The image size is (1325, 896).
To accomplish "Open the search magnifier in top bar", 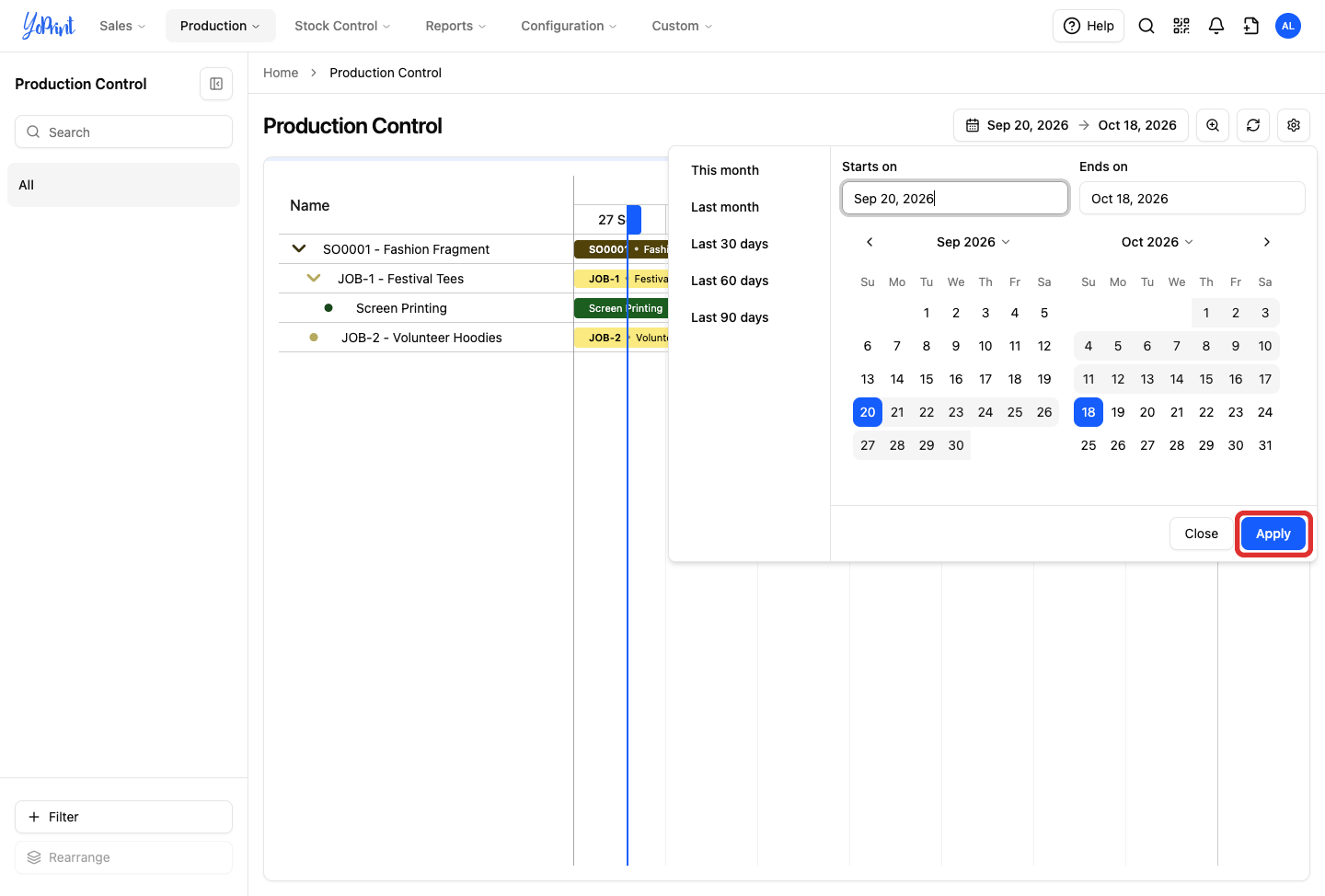I will [x=1146, y=26].
